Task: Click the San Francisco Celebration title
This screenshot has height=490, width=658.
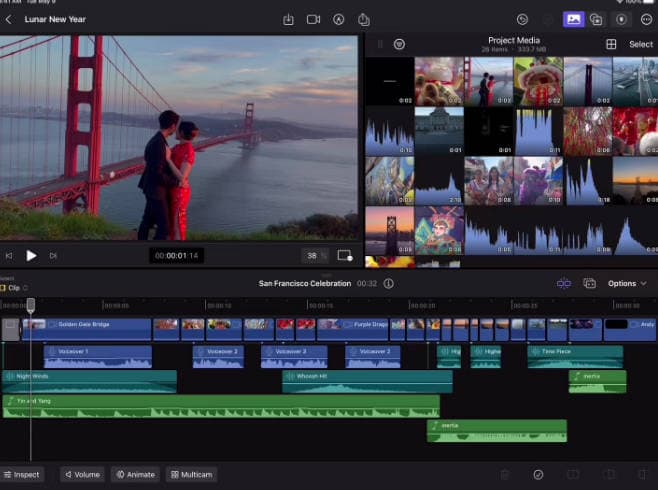Action: coord(305,284)
